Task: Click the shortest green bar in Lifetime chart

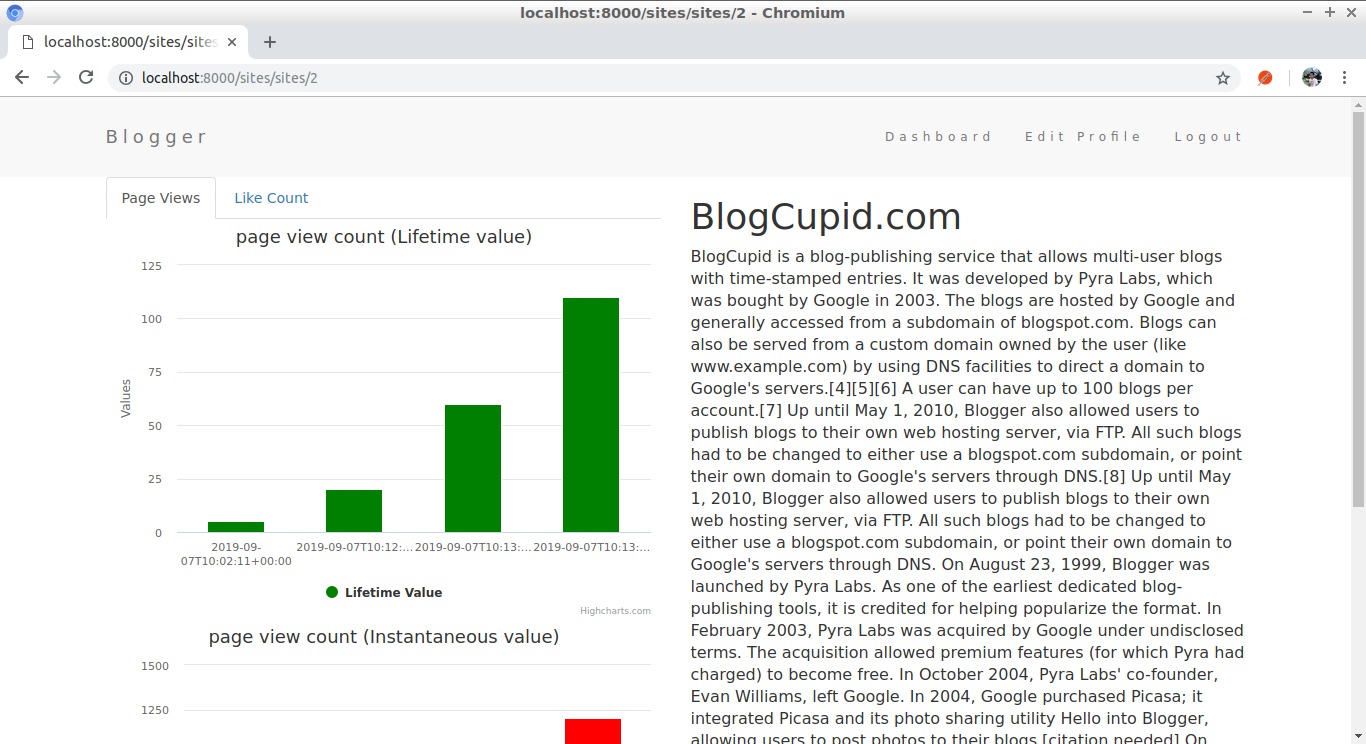Action: (x=236, y=527)
